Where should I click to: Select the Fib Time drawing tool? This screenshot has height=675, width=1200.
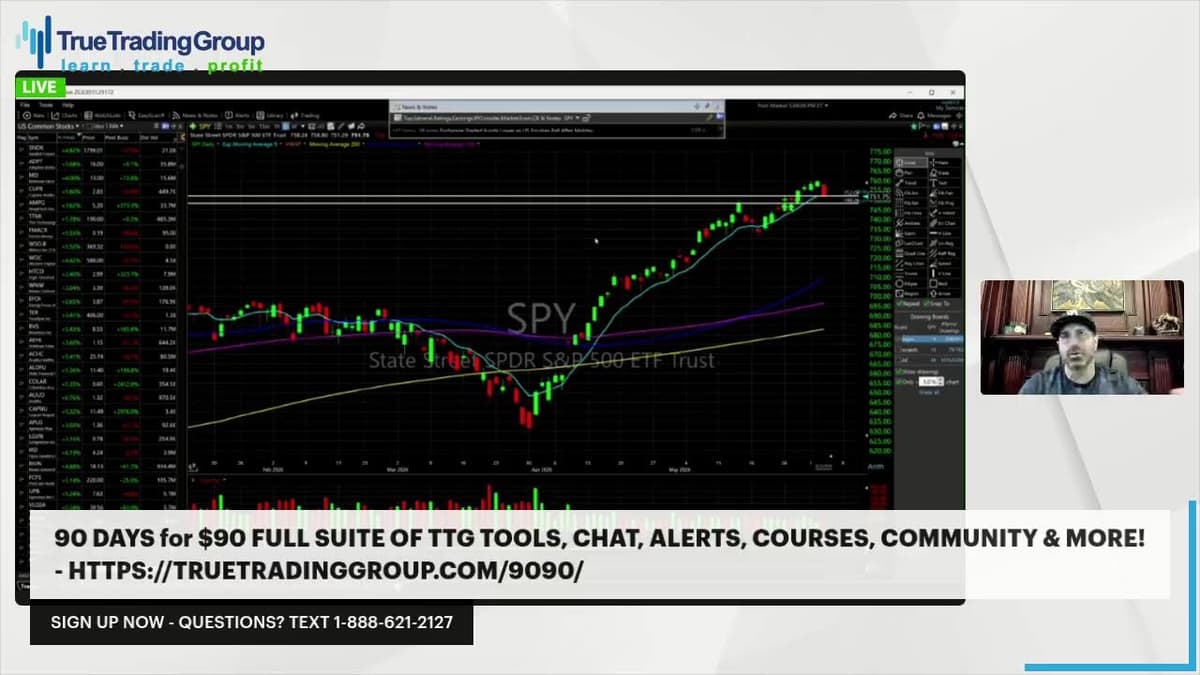pos(910,212)
